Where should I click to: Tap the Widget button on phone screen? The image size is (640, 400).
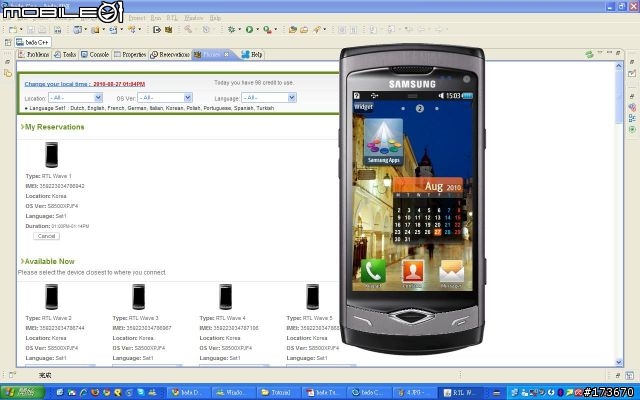coord(364,107)
